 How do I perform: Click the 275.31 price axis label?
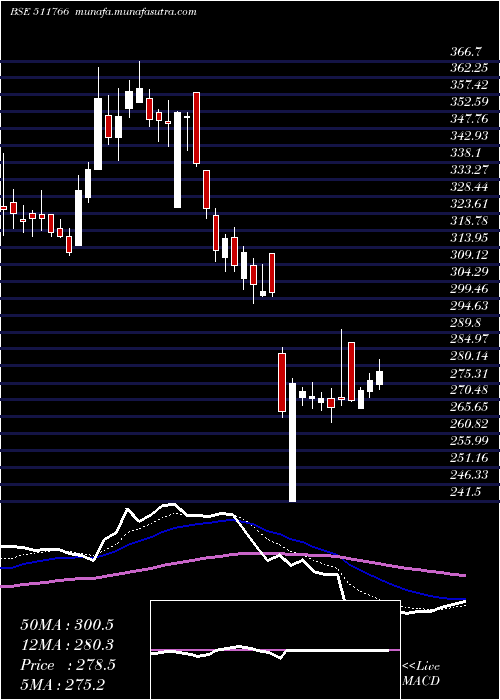pos(469,374)
